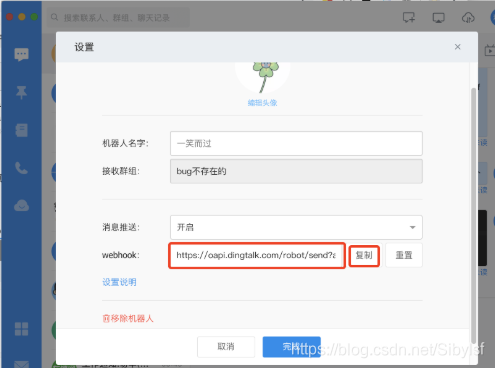Close the 设置 dialog with the X
495x368 pixels.
458,47
